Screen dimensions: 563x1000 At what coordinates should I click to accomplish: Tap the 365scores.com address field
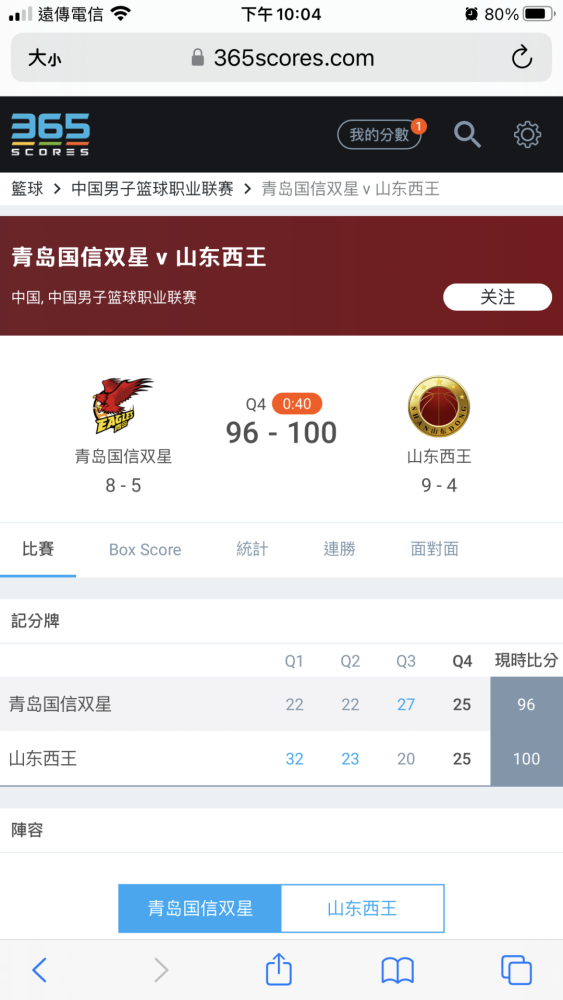pyautogui.click(x=282, y=58)
